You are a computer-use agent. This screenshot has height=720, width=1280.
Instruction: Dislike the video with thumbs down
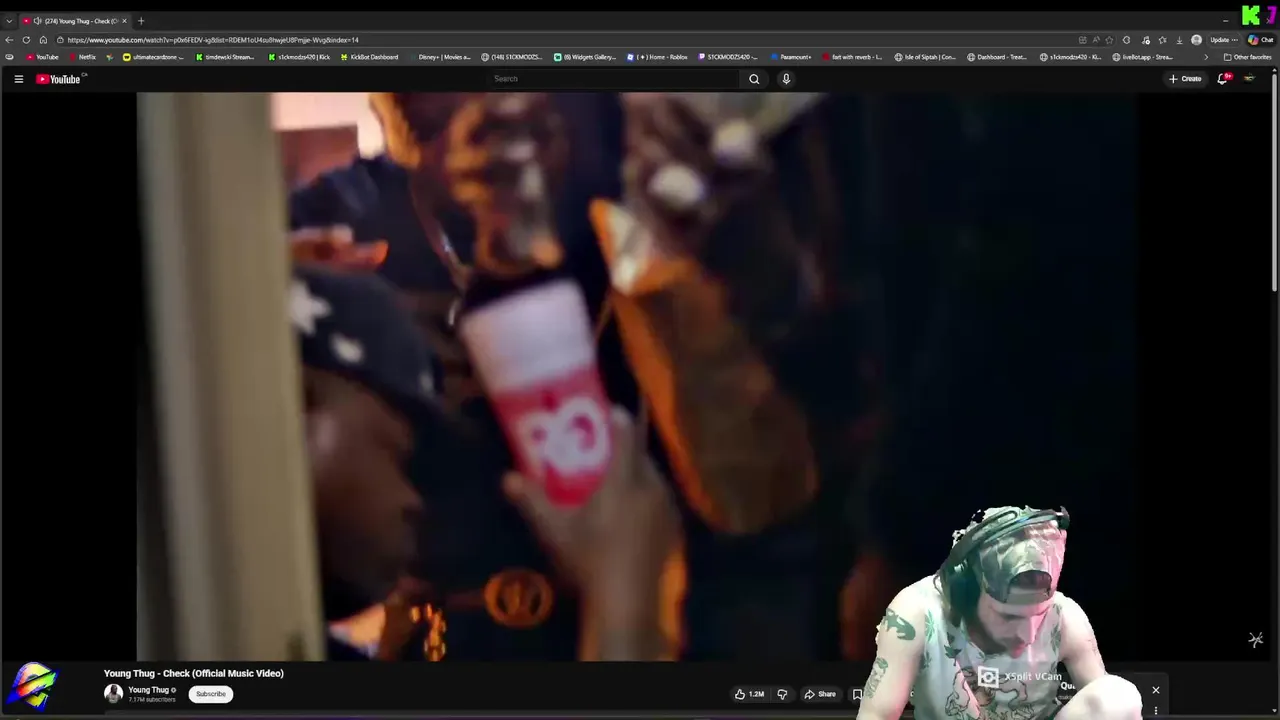[x=782, y=694]
